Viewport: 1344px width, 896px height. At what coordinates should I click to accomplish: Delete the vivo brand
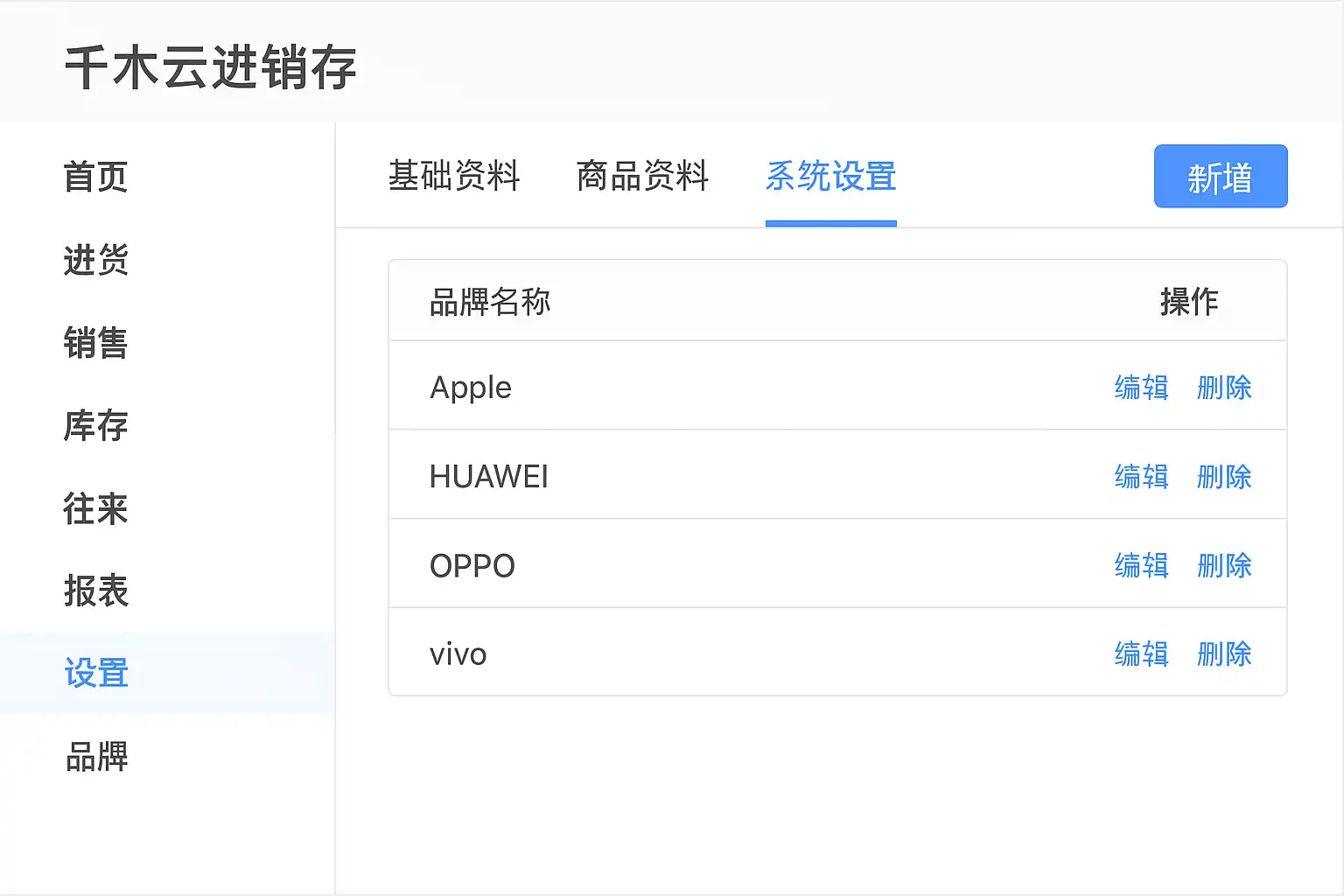1224,654
